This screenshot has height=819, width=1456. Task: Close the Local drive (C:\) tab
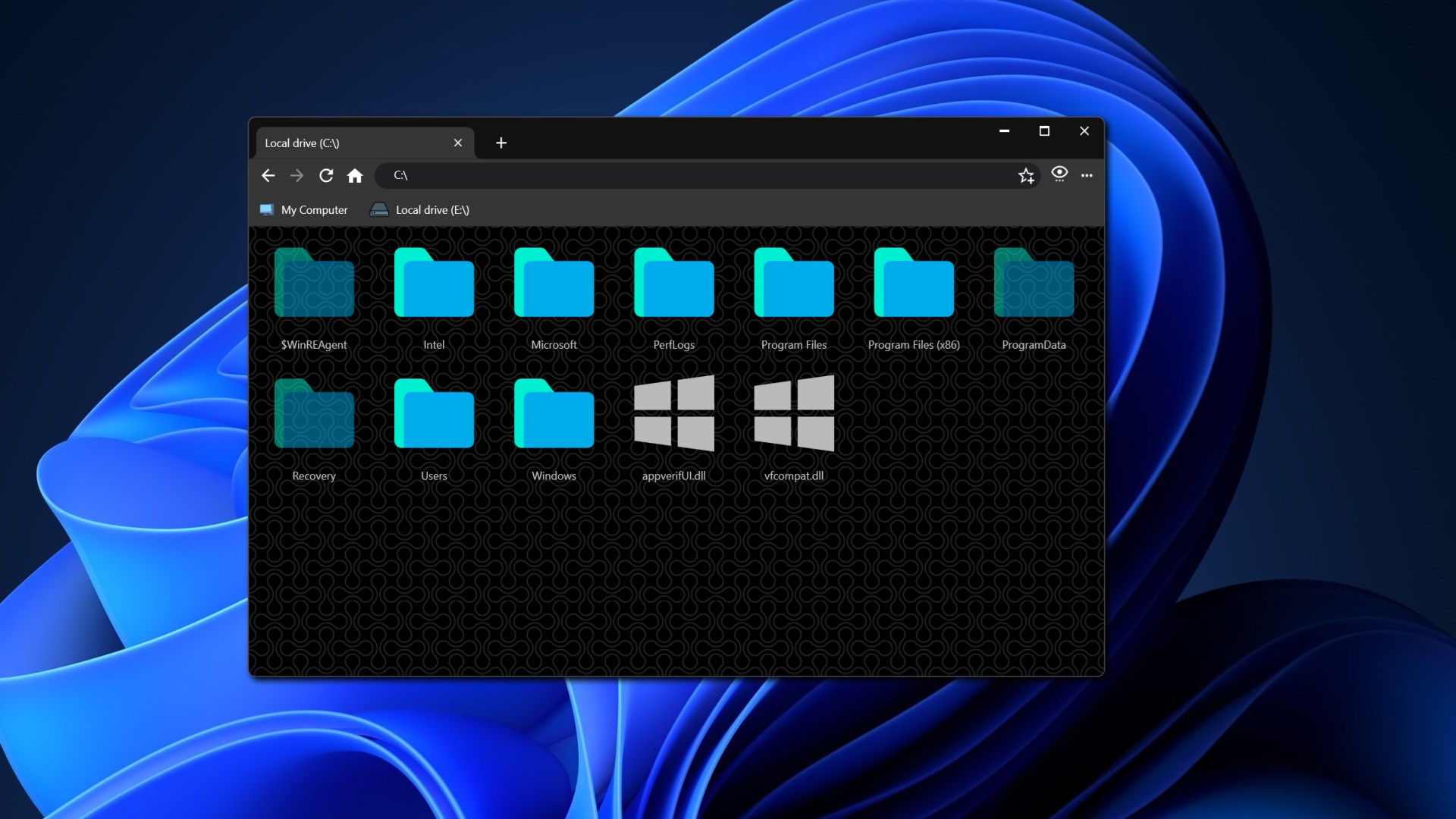[458, 143]
